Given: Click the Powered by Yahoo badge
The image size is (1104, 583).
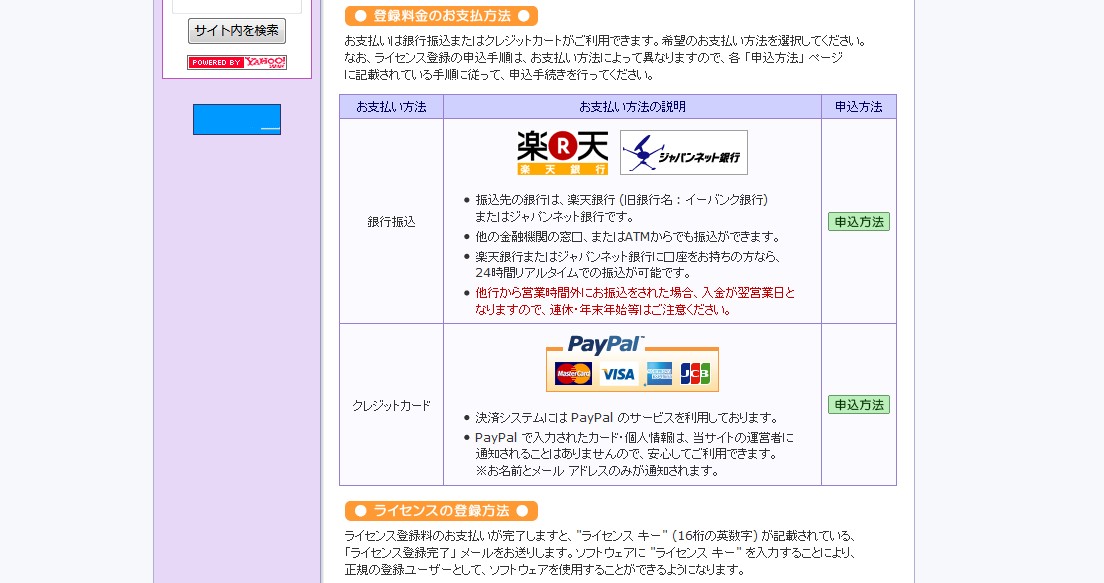Looking at the screenshot, I should pyautogui.click(x=237, y=63).
